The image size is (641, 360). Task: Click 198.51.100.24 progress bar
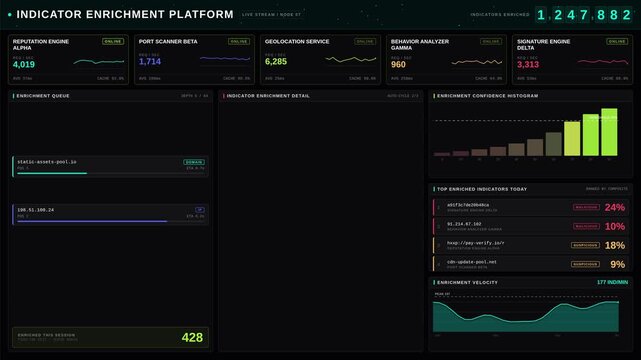[x=110, y=221]
